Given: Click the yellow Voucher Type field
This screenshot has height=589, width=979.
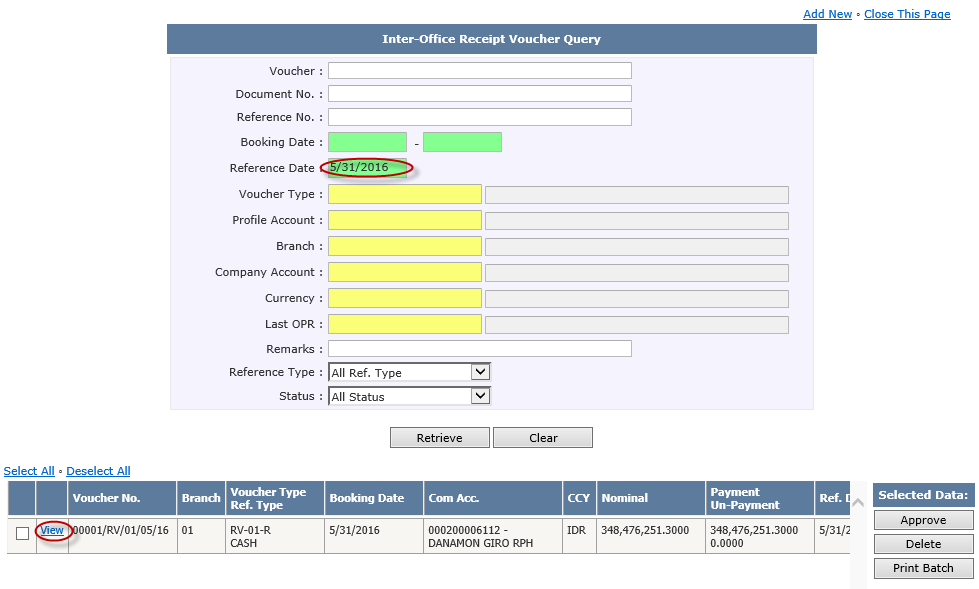Looking at the screenshot, I should tap(404, 194).
